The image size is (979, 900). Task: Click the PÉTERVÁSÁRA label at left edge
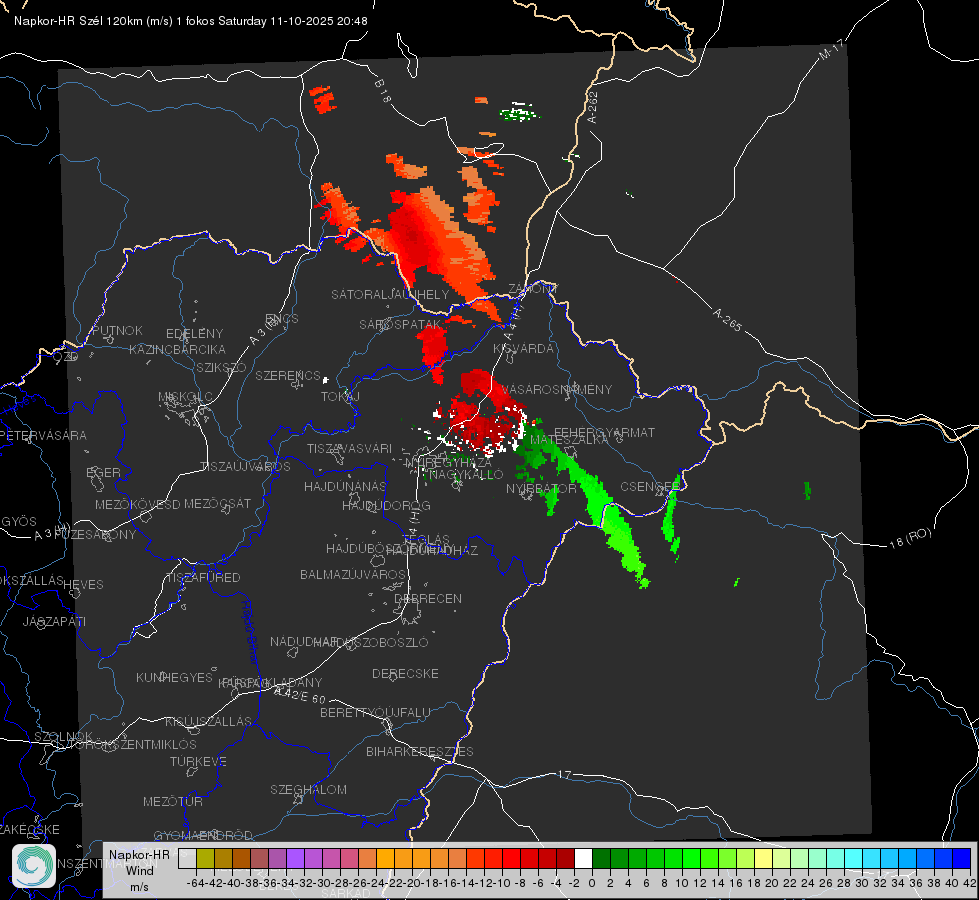[x=44, y=435]
